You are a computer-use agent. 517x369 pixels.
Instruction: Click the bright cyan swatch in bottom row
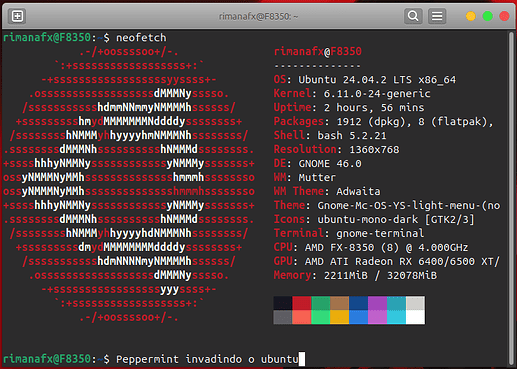(x=396, y=317)
